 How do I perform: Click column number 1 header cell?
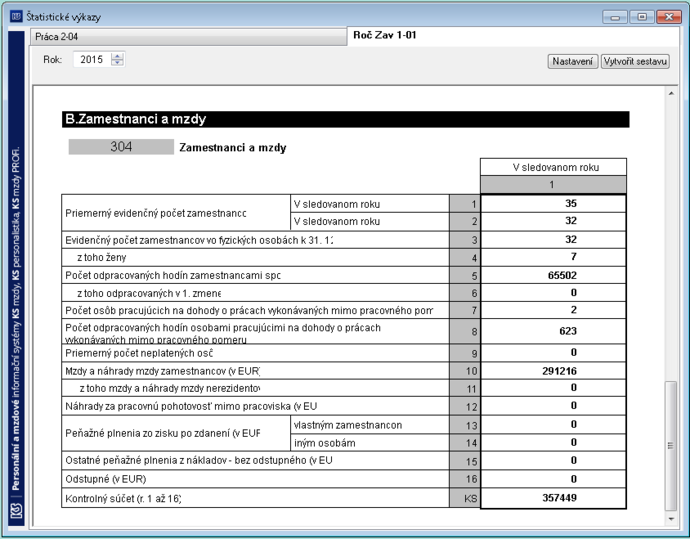click(554, 185)
